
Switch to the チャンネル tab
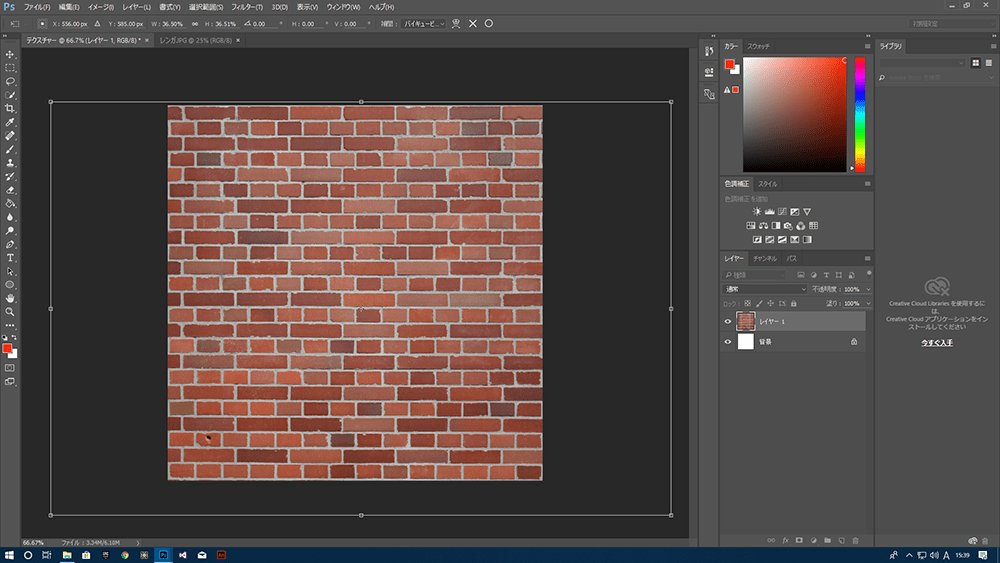(764, 258)
